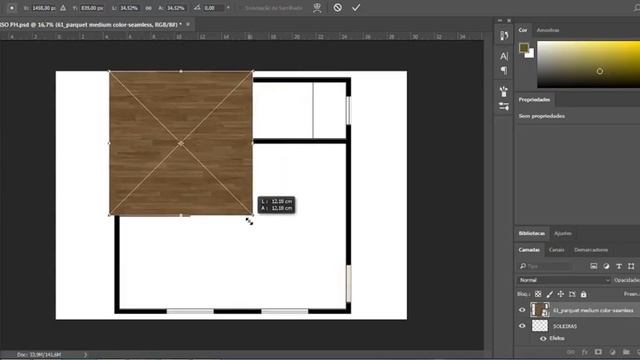Filter layers by adjustment layers icon
Screen dimensions: 640x360
(x=606, y=266)
